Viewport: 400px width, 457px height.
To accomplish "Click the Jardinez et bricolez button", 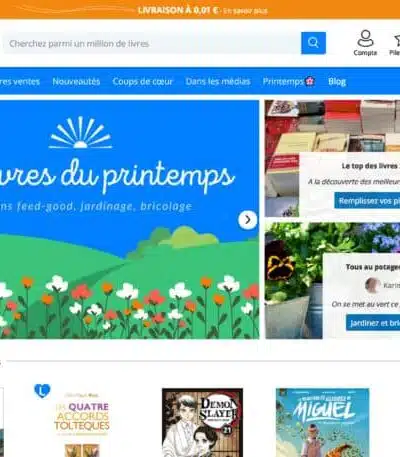I will pos(373,323).
